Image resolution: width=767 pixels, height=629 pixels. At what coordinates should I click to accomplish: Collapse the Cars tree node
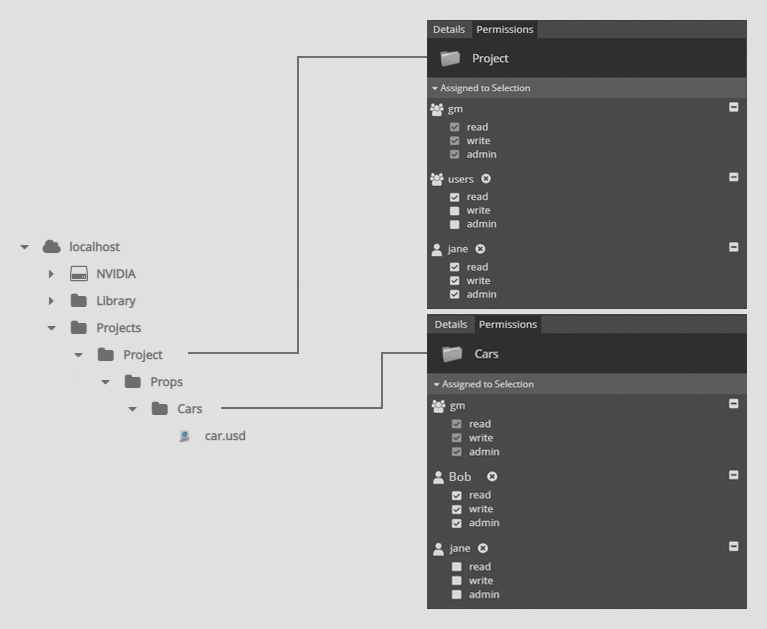[132, 409]
